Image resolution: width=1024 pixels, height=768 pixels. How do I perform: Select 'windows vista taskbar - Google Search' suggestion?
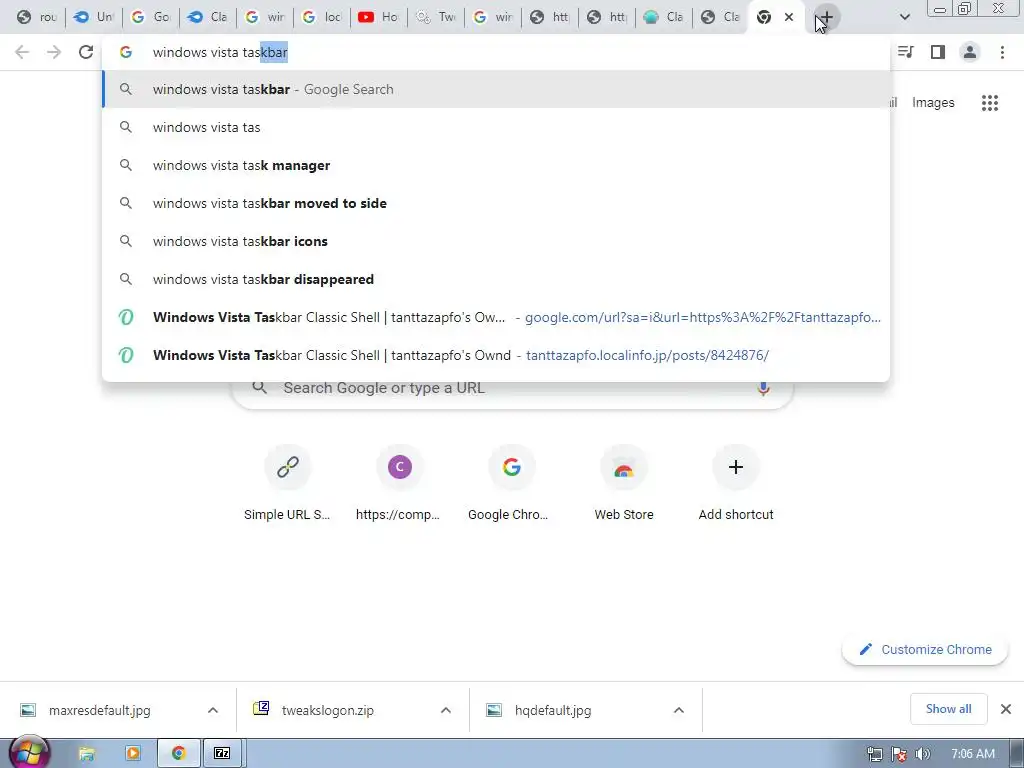point(496,89)
